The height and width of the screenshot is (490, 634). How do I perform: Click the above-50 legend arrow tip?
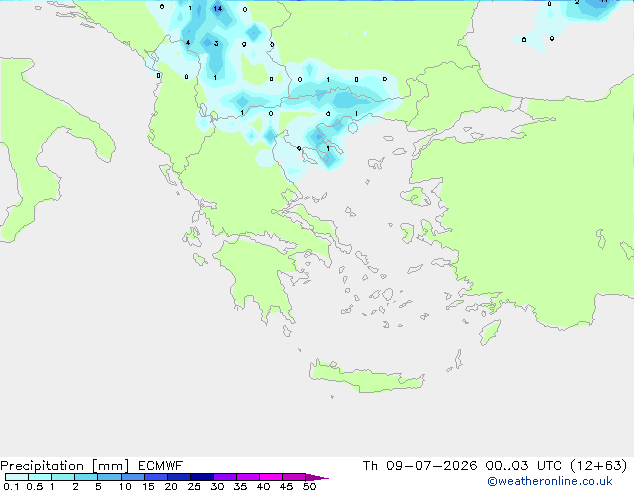click(317, 477)
